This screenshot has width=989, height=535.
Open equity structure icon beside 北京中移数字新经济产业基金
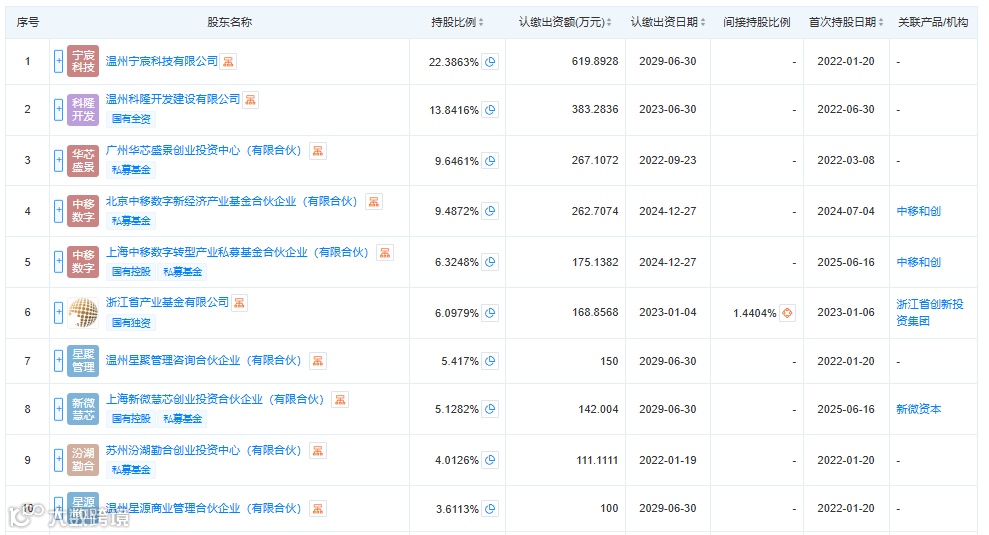point(374,202)
